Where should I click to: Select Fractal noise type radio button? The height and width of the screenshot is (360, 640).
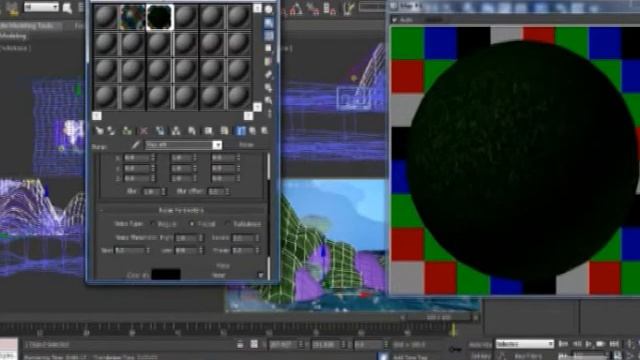191,224
